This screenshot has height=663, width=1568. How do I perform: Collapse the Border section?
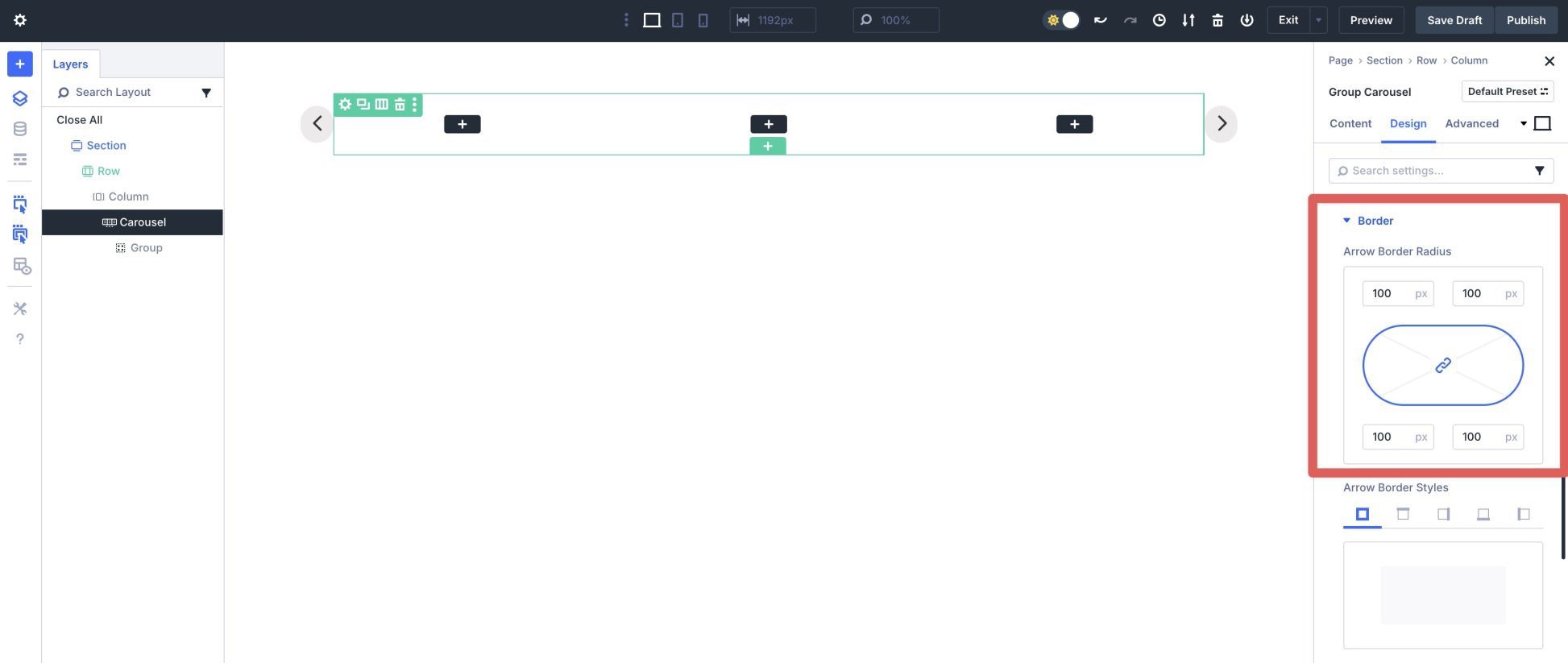(1346, 221)
